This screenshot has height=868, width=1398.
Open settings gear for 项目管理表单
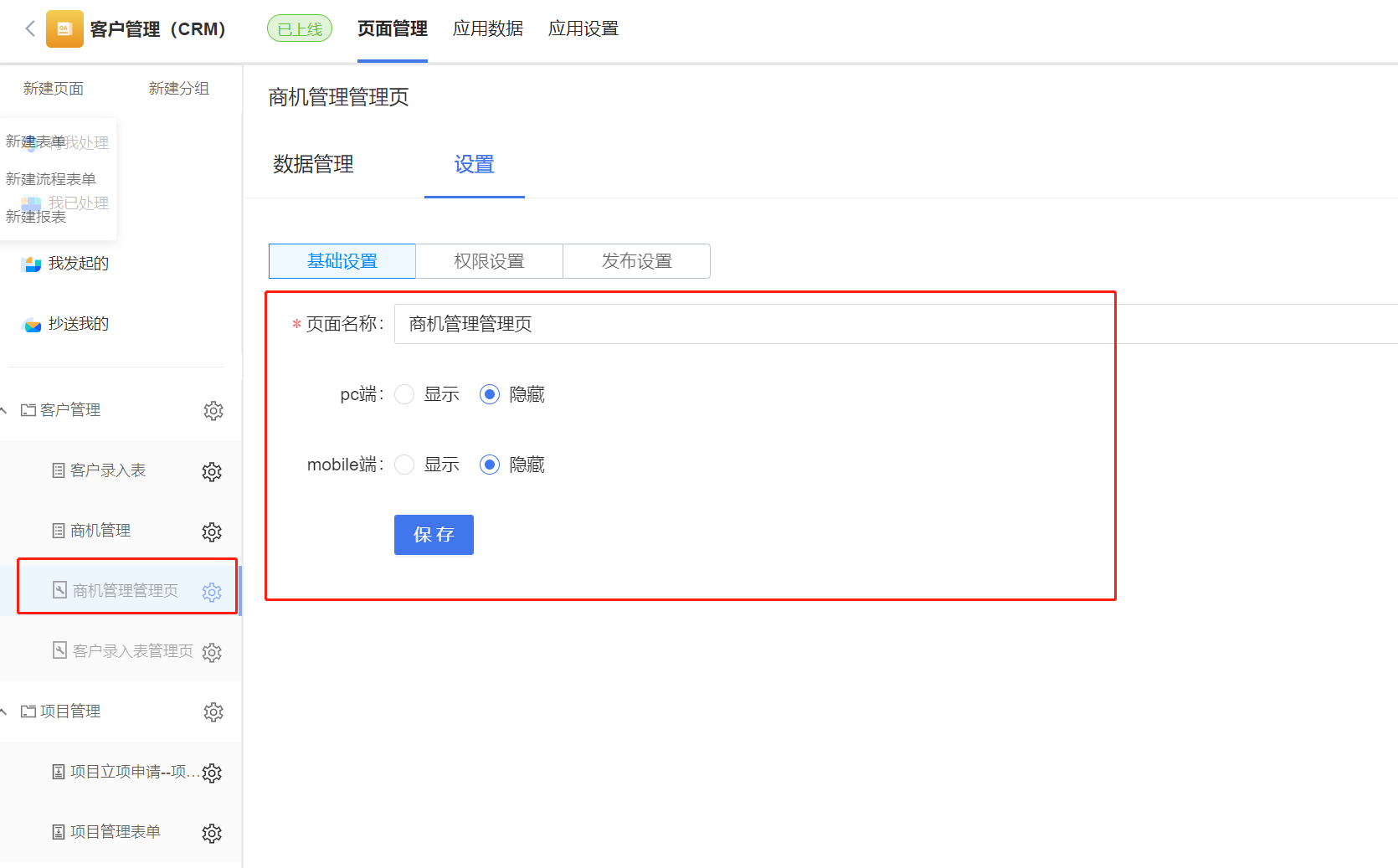coord(212,833)
